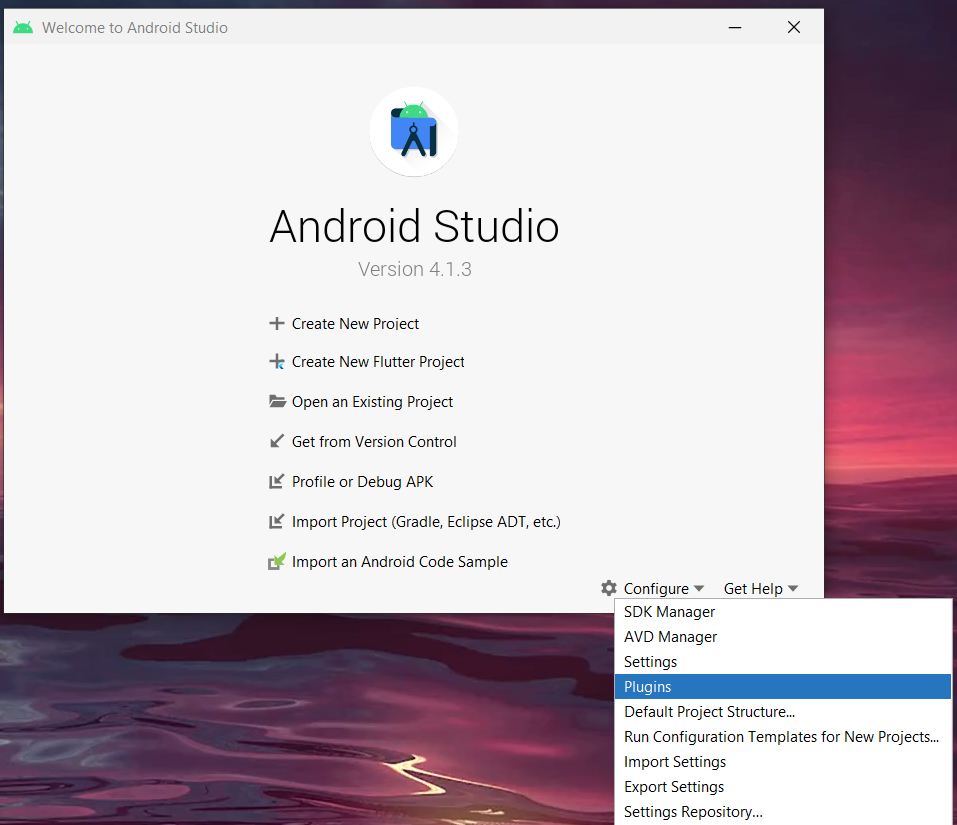Screen dimensions: 957x825
Task: Choose Settings in the Configure menu
Action: point(782,661)
